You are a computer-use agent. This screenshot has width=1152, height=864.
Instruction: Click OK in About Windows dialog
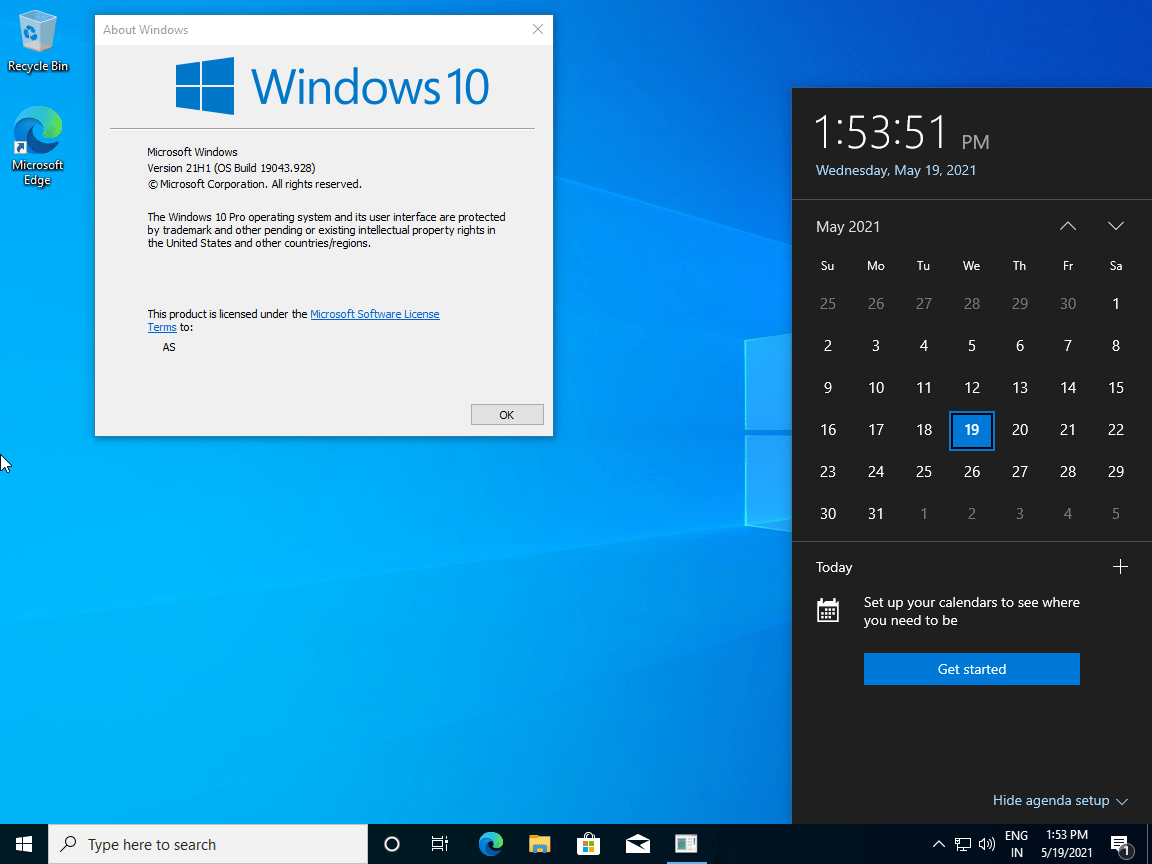point(507,414)
